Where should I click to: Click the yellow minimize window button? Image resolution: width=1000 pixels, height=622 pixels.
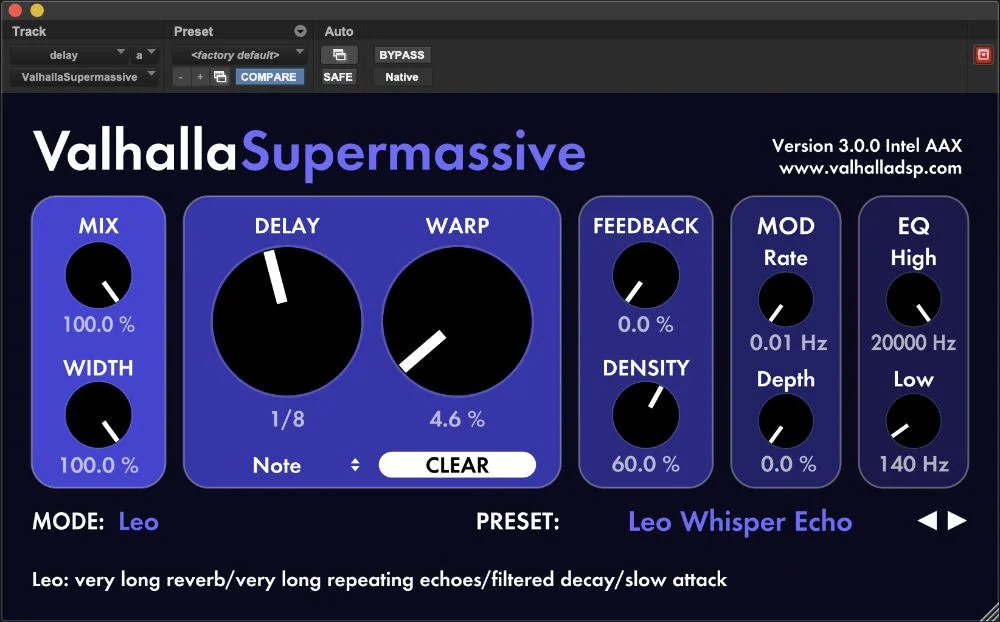tap(37, 10)
